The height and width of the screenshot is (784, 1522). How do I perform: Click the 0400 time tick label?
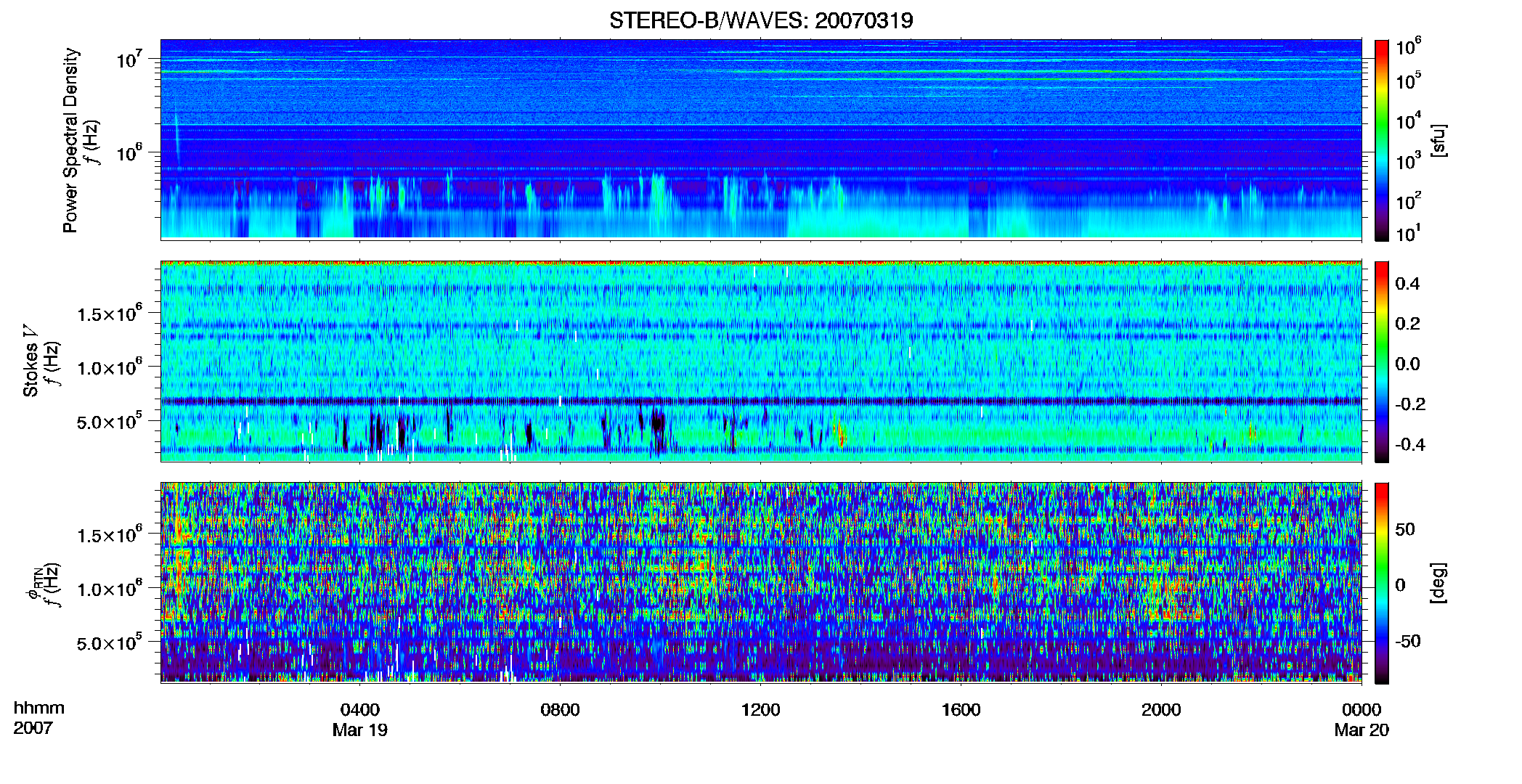(x=360, y=709)
